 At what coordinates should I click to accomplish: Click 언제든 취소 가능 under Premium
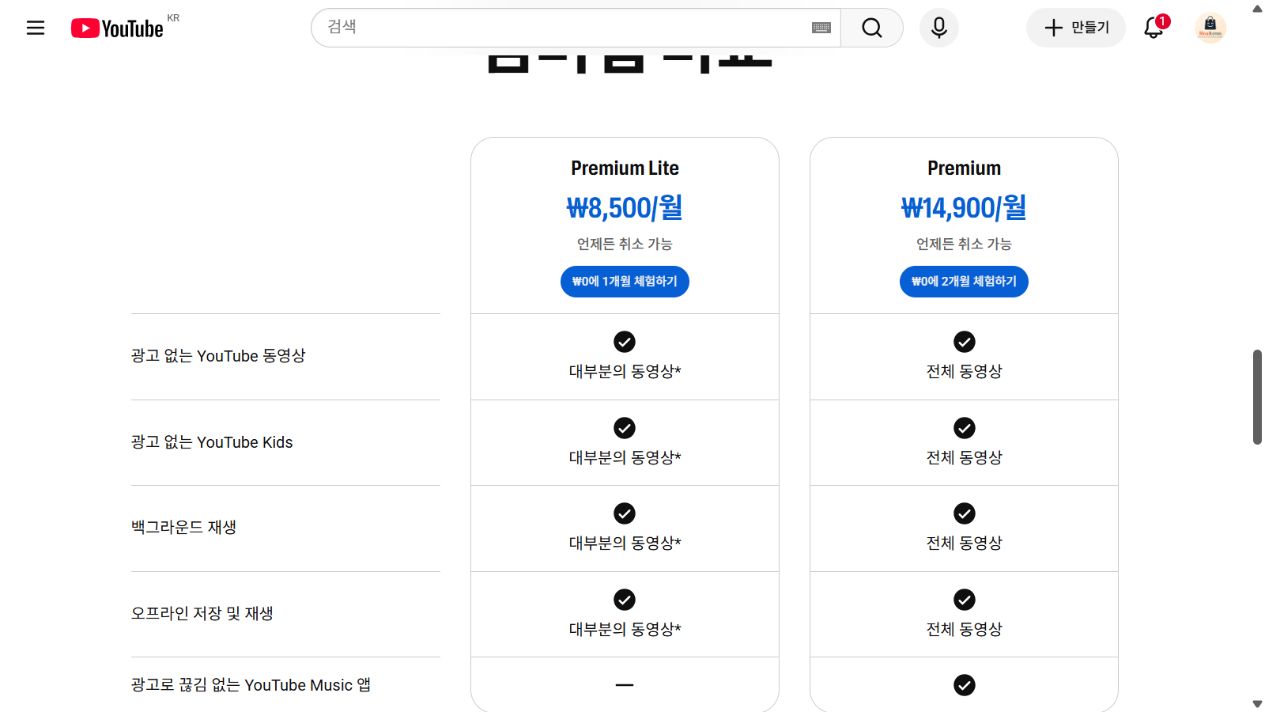(964, 244)
